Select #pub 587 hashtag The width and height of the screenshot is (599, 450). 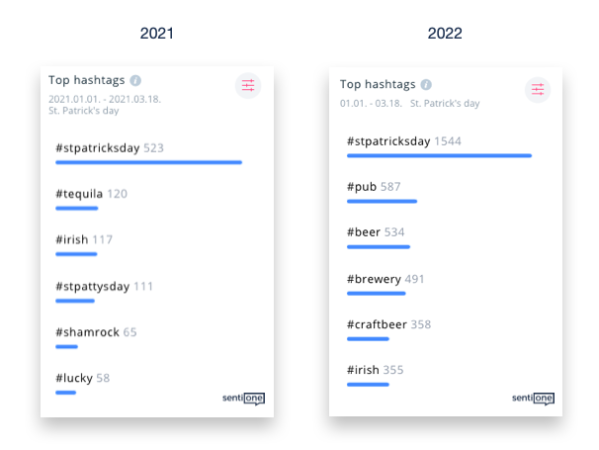374,187
